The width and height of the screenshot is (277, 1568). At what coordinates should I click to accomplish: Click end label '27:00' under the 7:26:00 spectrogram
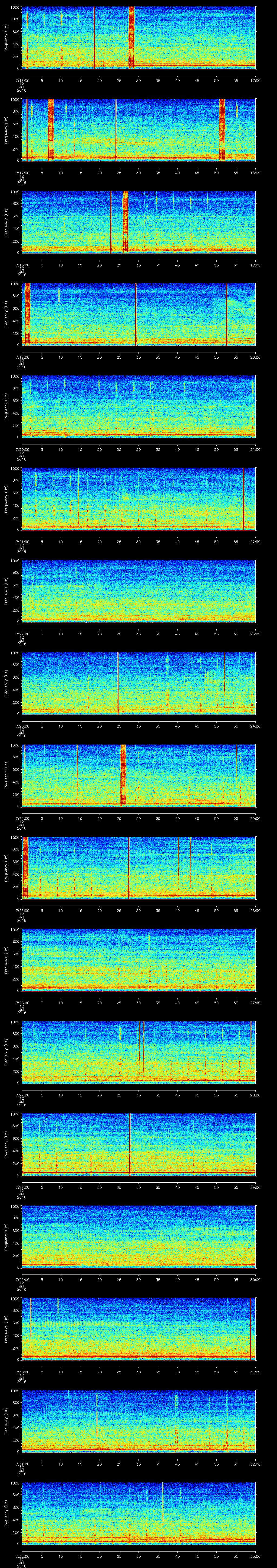[x=255, y=1003]
